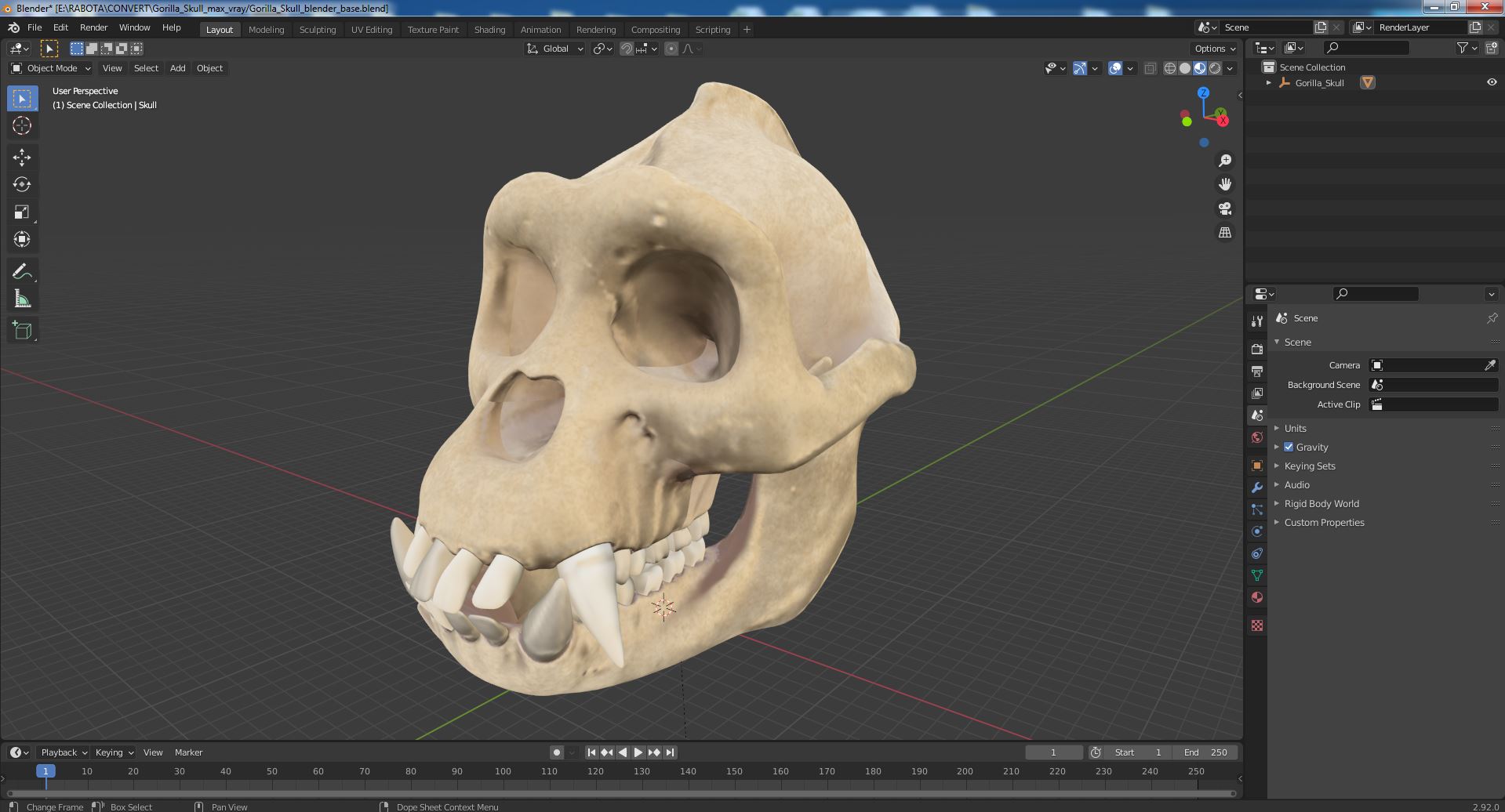The height and width of the screenshot is (812, 1505).
Task: Select the Select Box tool
Action: tap(22, 99)
